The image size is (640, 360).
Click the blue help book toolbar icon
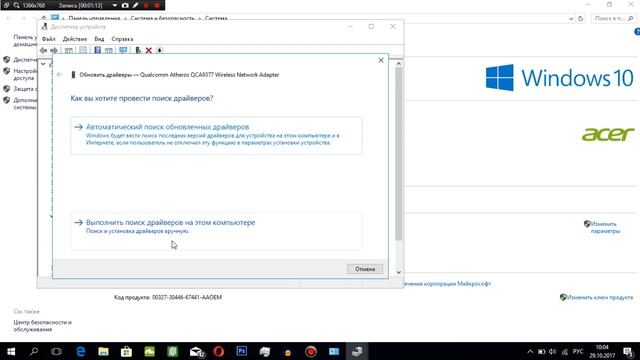[x=98, y=50]
